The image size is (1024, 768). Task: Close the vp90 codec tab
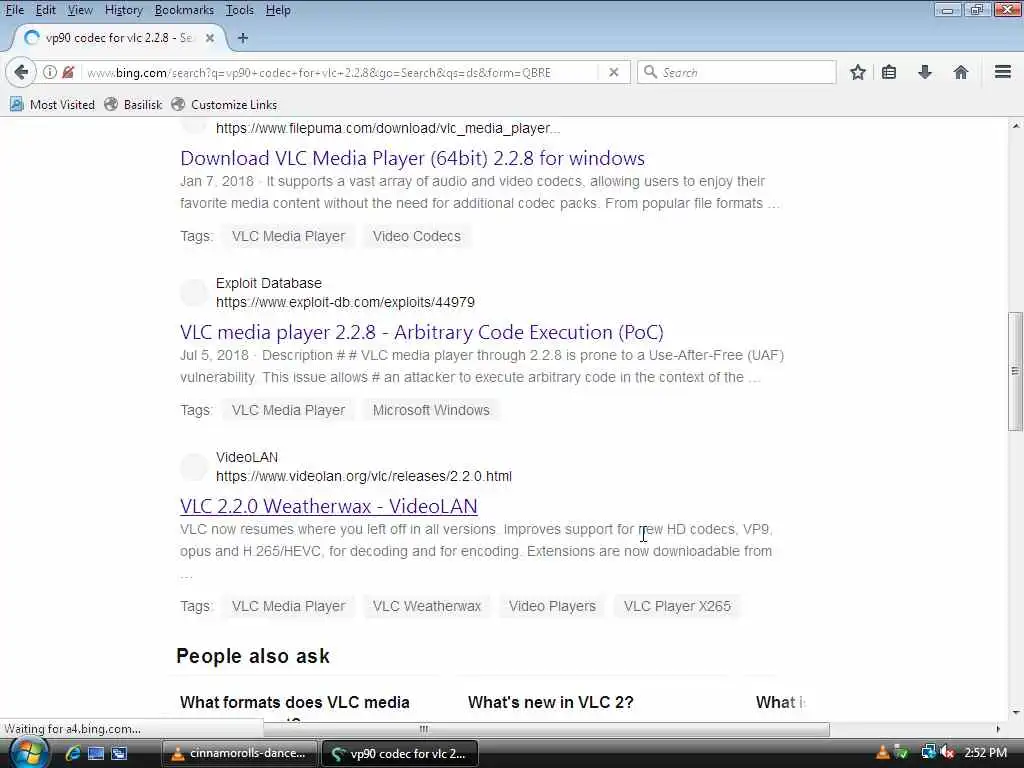coord(210,38)
